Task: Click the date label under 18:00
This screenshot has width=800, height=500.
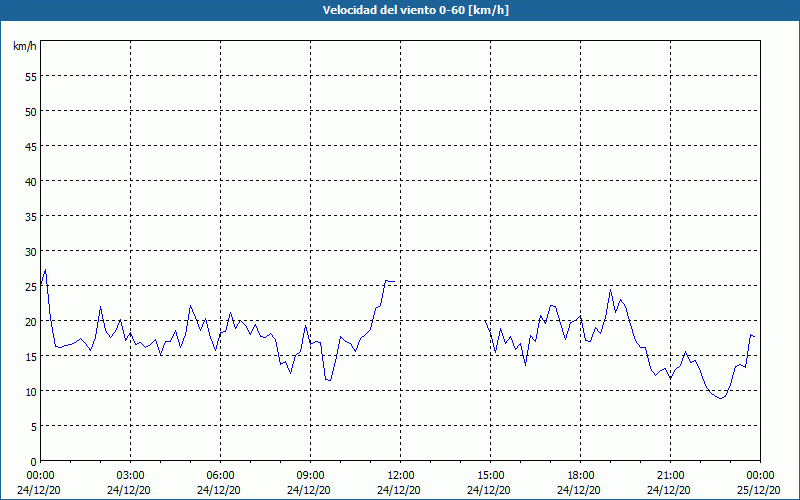Action: (579, 490)
